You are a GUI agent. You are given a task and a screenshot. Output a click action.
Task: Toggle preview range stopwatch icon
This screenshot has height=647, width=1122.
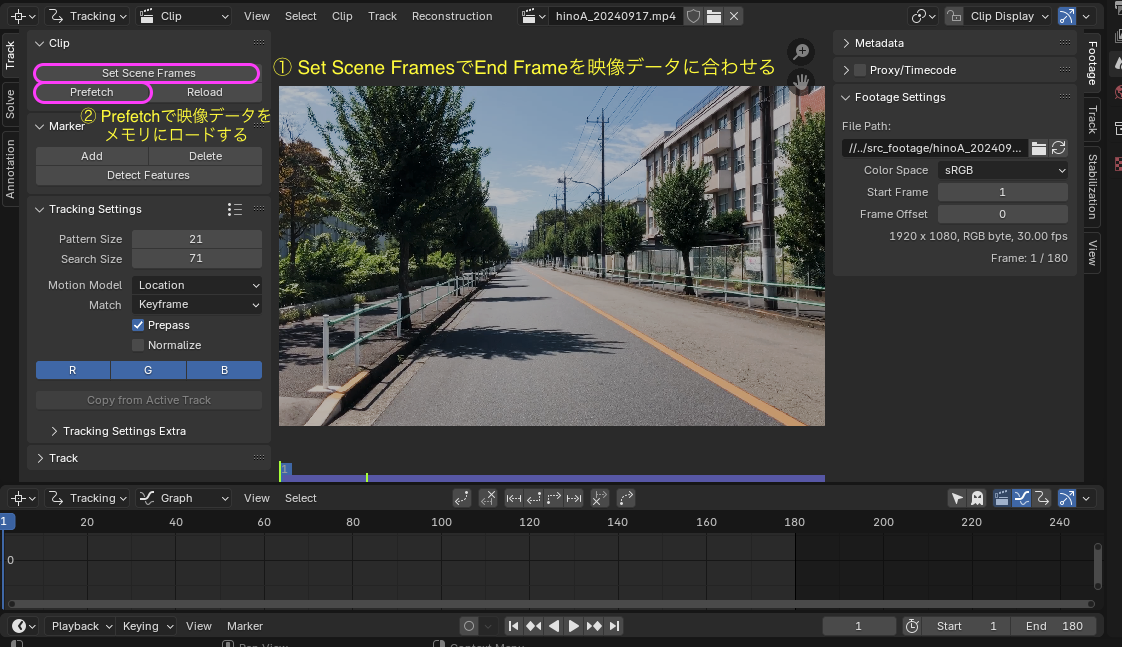912,626
